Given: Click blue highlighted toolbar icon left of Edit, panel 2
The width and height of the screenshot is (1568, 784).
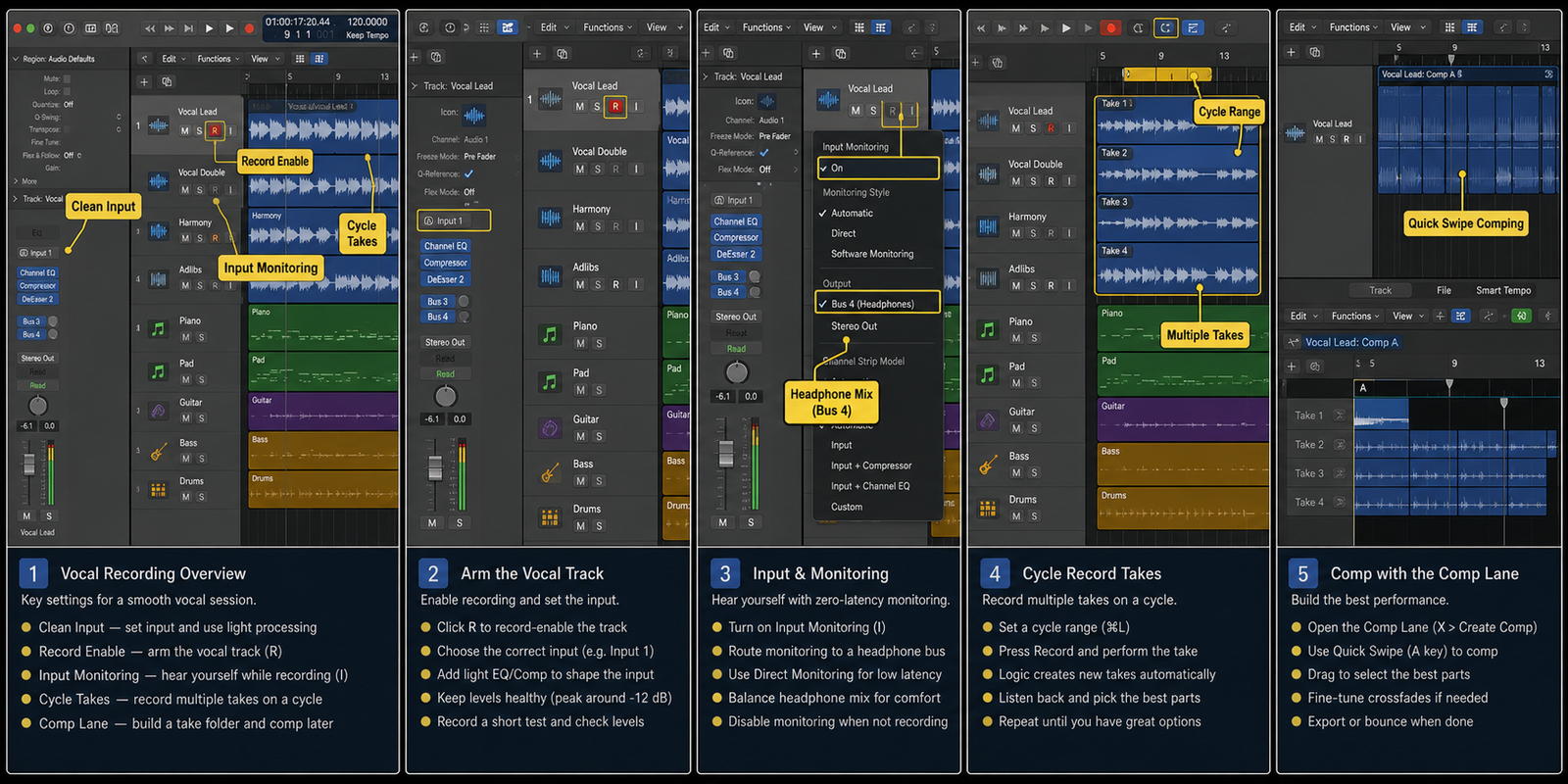Looking at the screenshot, I should (x=508, y=27).
